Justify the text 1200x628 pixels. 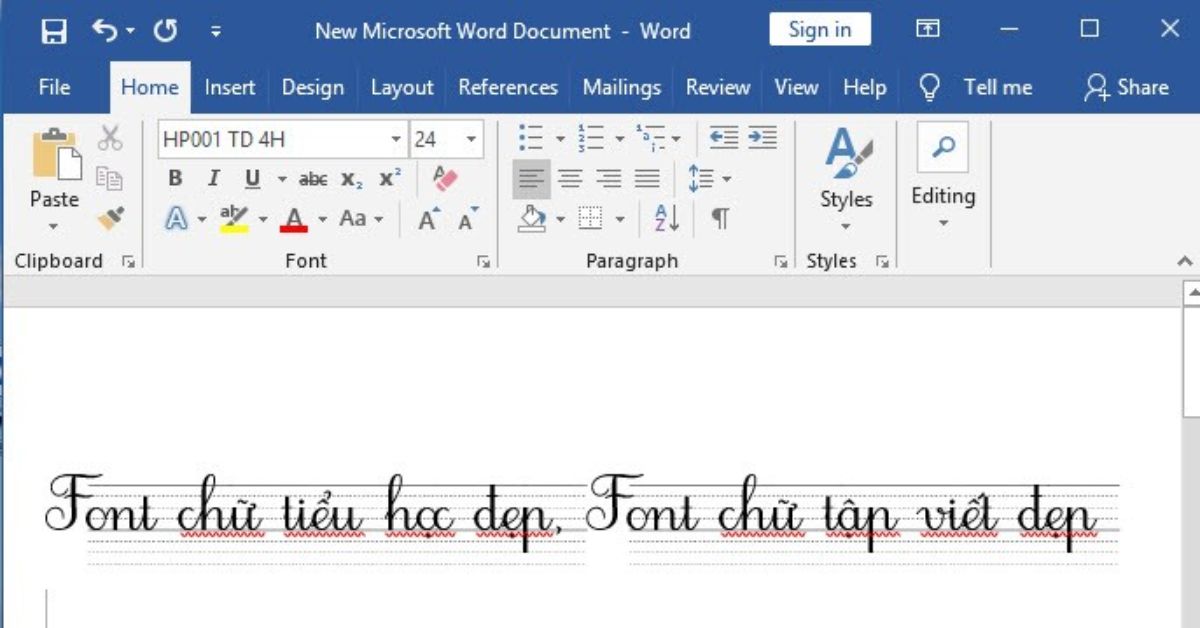[x=647, y=179]
